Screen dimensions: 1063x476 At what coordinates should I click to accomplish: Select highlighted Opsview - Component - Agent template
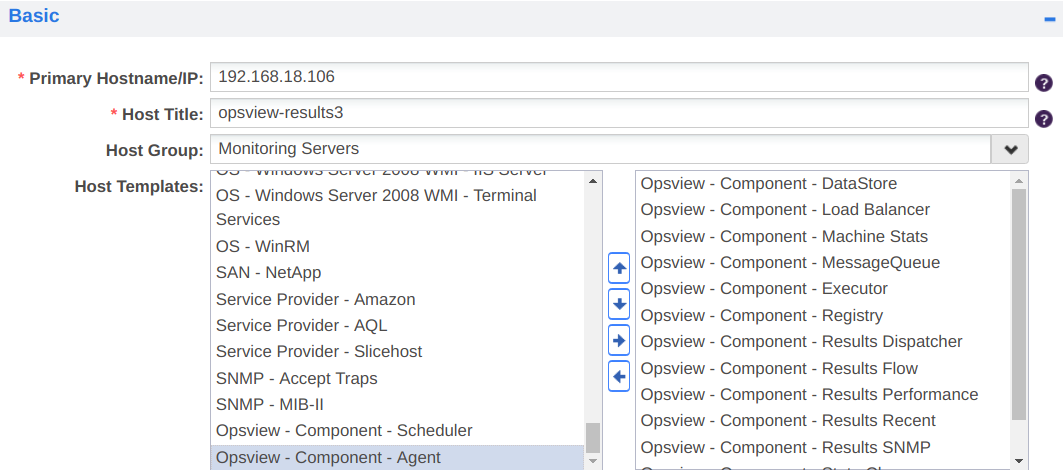(x=397, y=458)
